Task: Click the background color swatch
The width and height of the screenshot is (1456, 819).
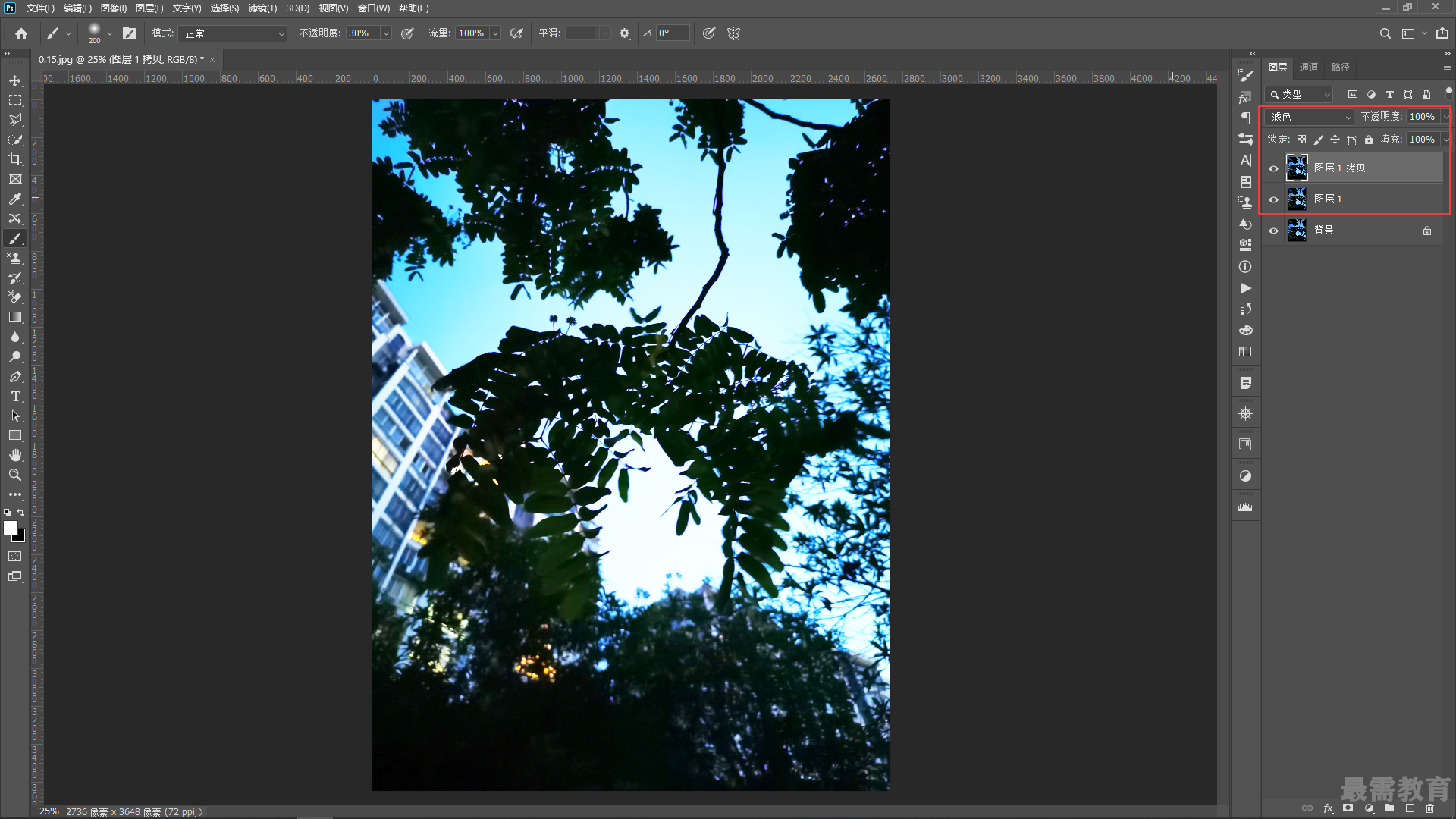Action: point(20,538)
